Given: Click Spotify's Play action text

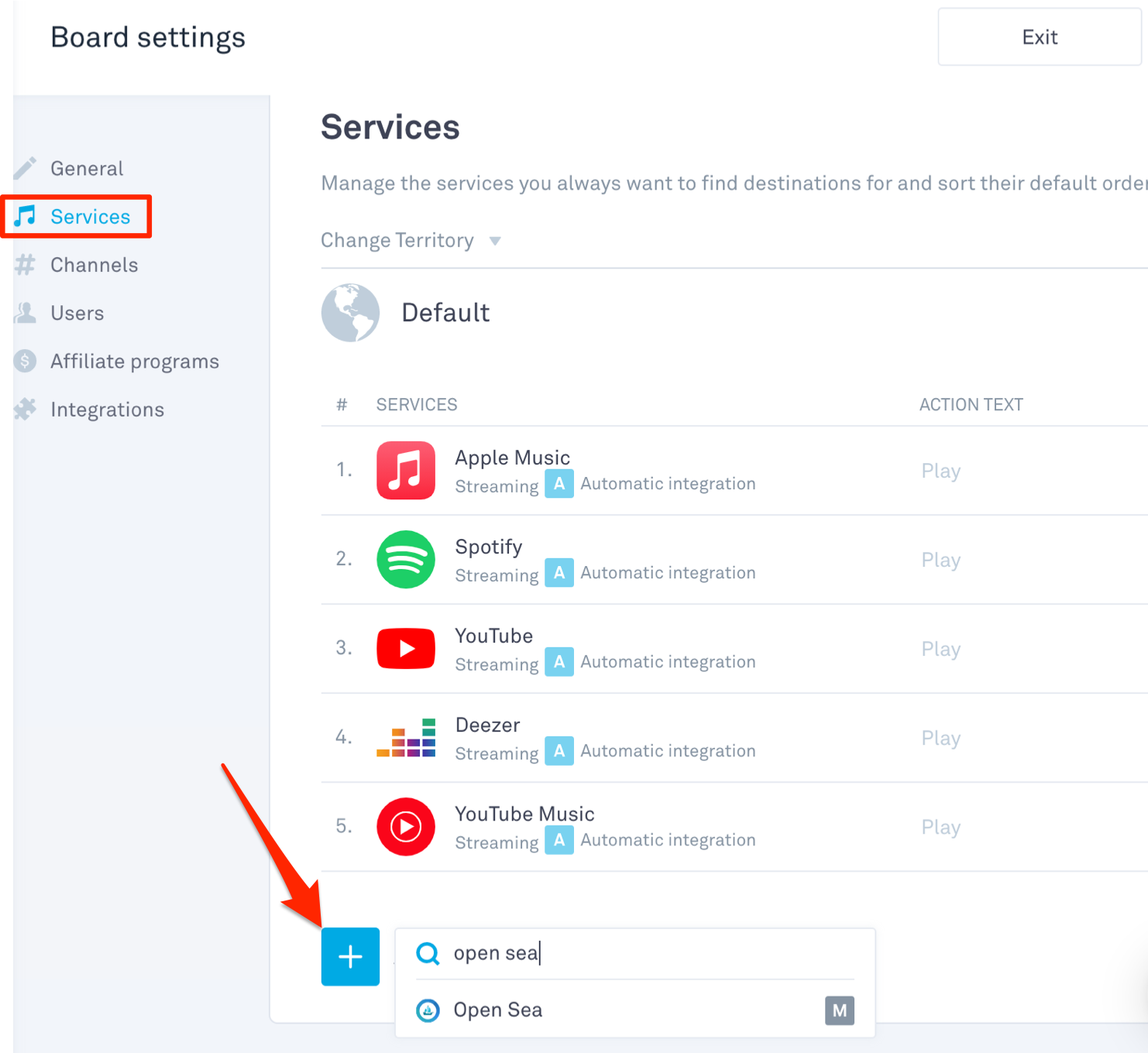Looking at the screenshot, I should point(940,560).
